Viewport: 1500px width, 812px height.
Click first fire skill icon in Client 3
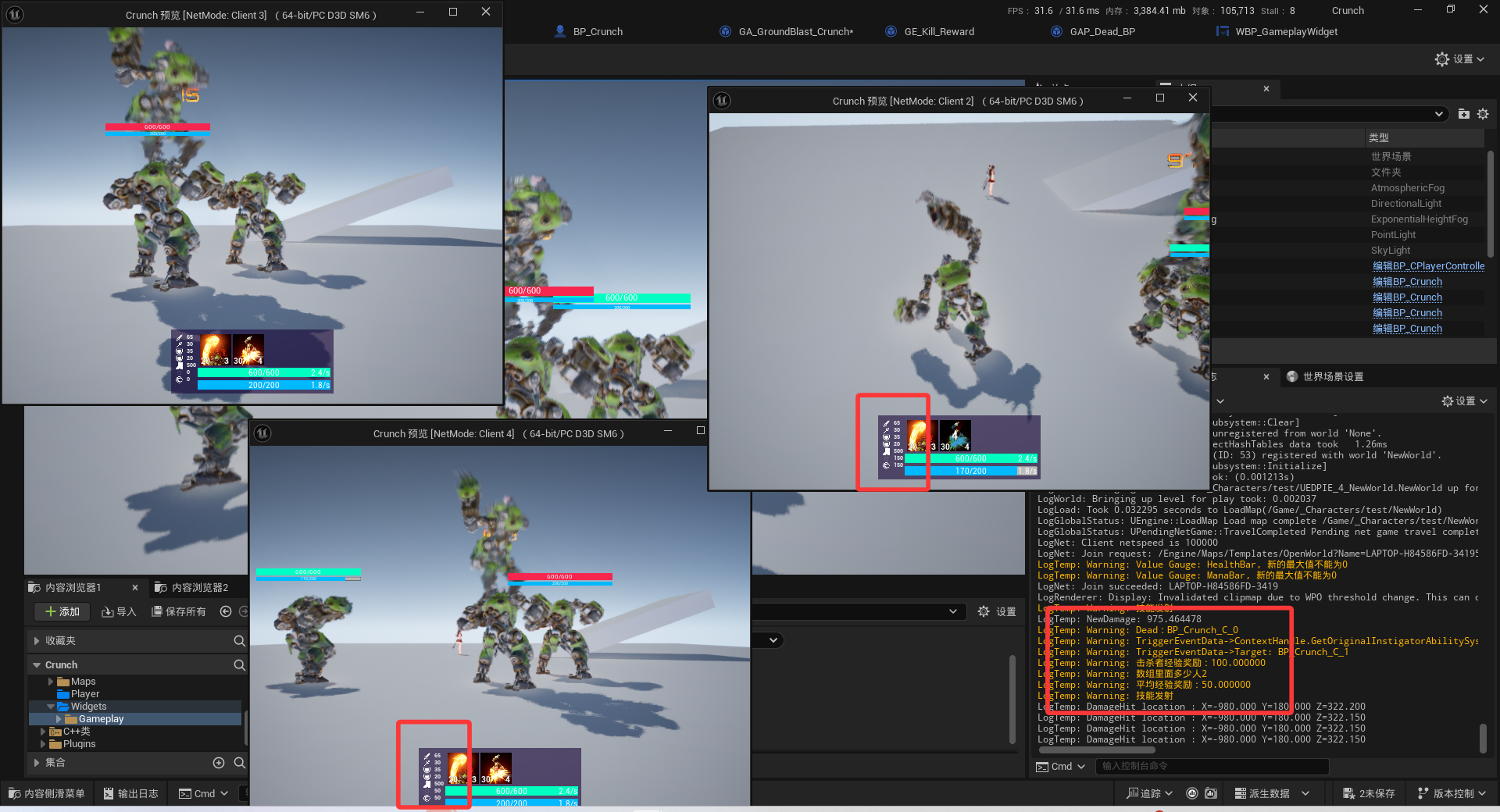tap(215, 350)
